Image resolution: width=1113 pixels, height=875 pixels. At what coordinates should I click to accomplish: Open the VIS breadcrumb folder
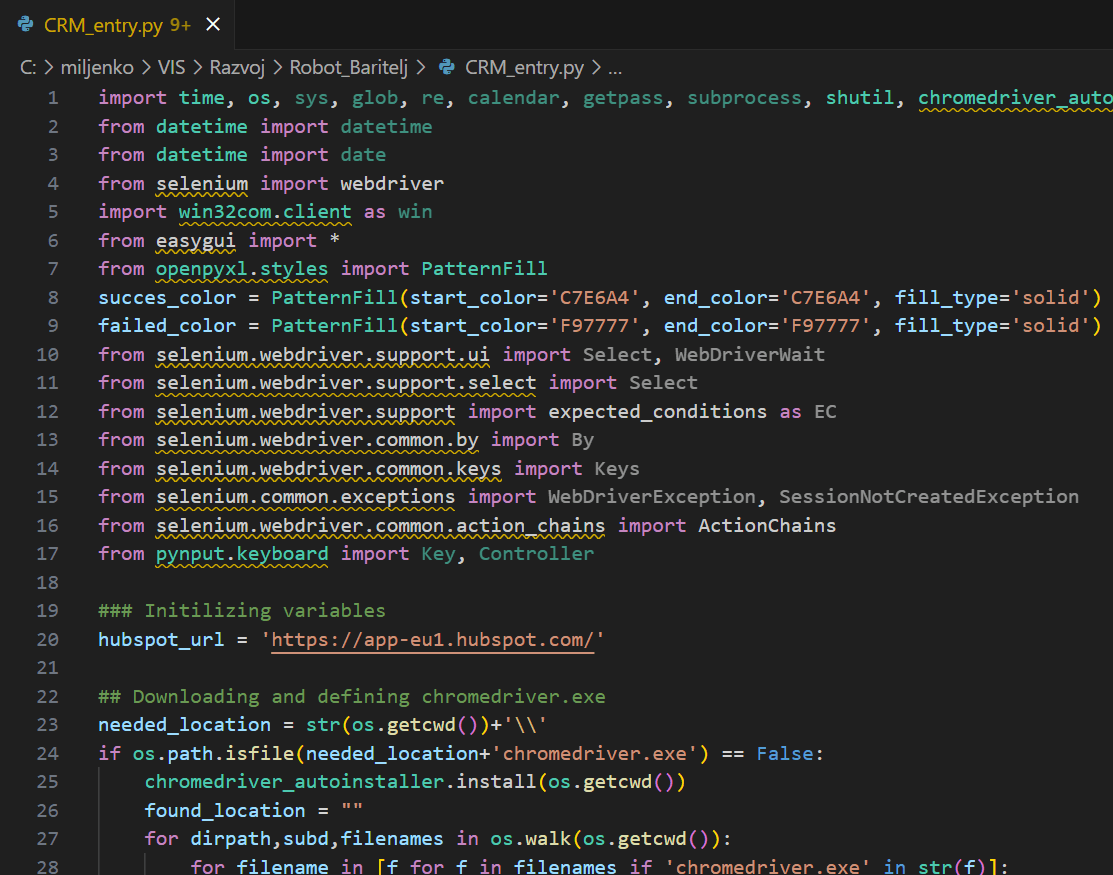[174, 68]
